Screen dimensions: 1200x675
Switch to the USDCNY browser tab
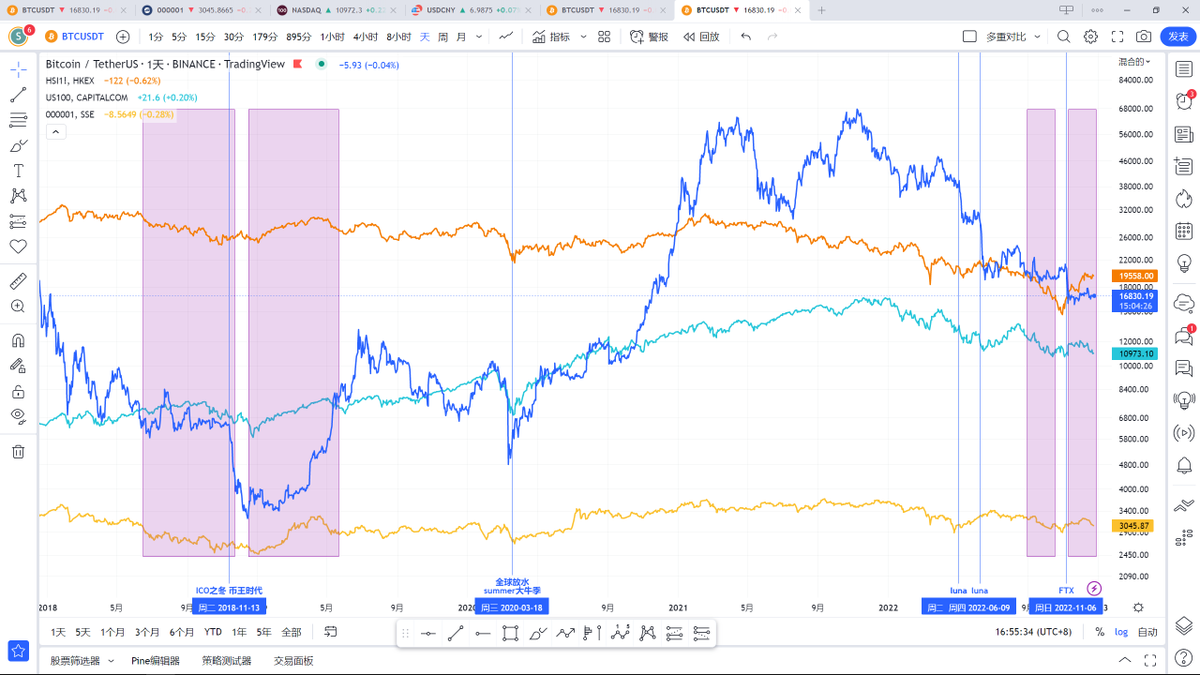point(471,10)
